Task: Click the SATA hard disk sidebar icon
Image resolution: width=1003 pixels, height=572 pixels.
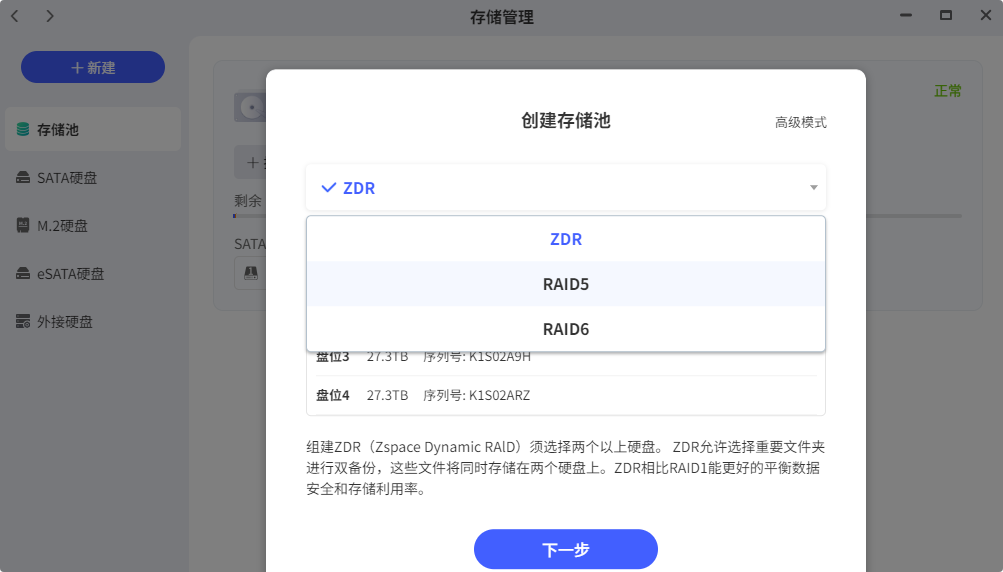Action: (23, 178)
